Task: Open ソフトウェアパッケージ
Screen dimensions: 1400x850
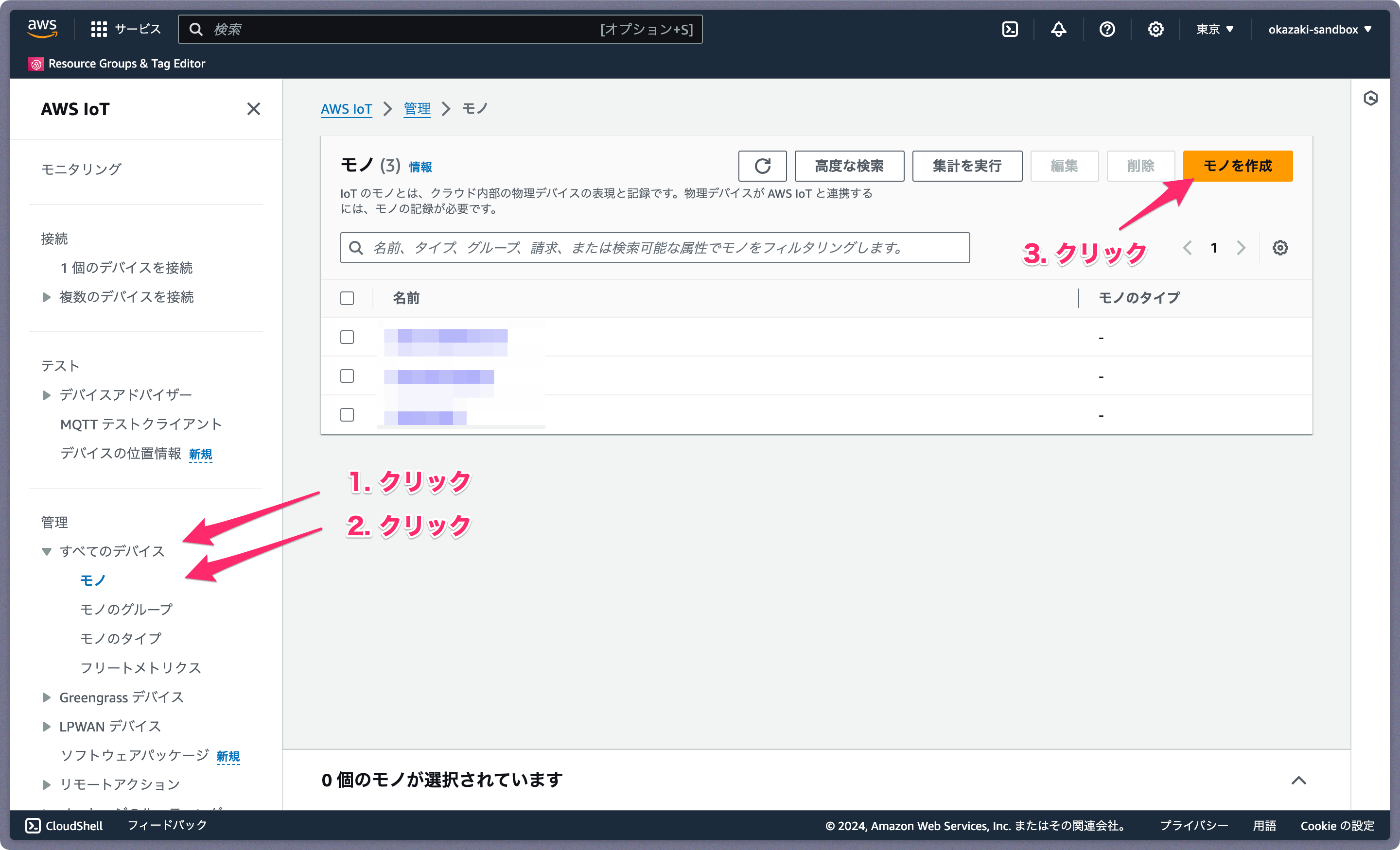Action: 134,755
